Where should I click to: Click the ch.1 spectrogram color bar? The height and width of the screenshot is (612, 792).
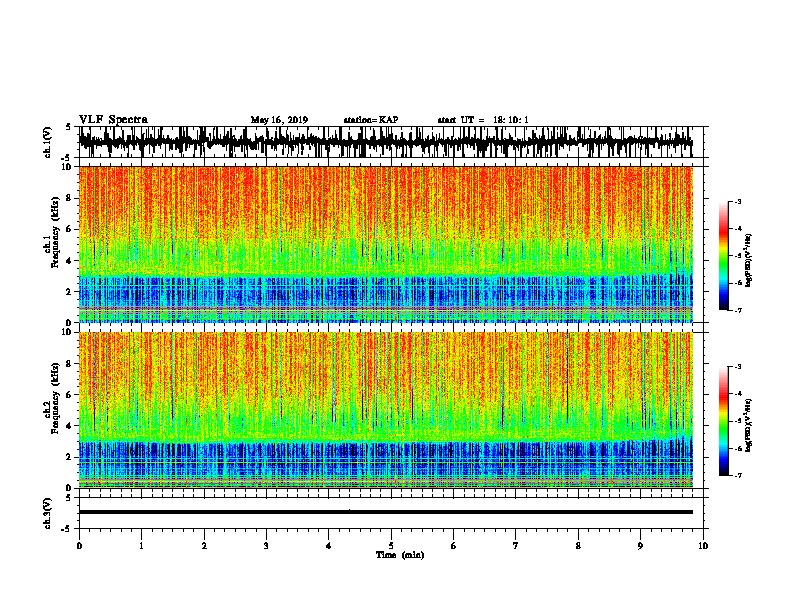click(723, 256)
